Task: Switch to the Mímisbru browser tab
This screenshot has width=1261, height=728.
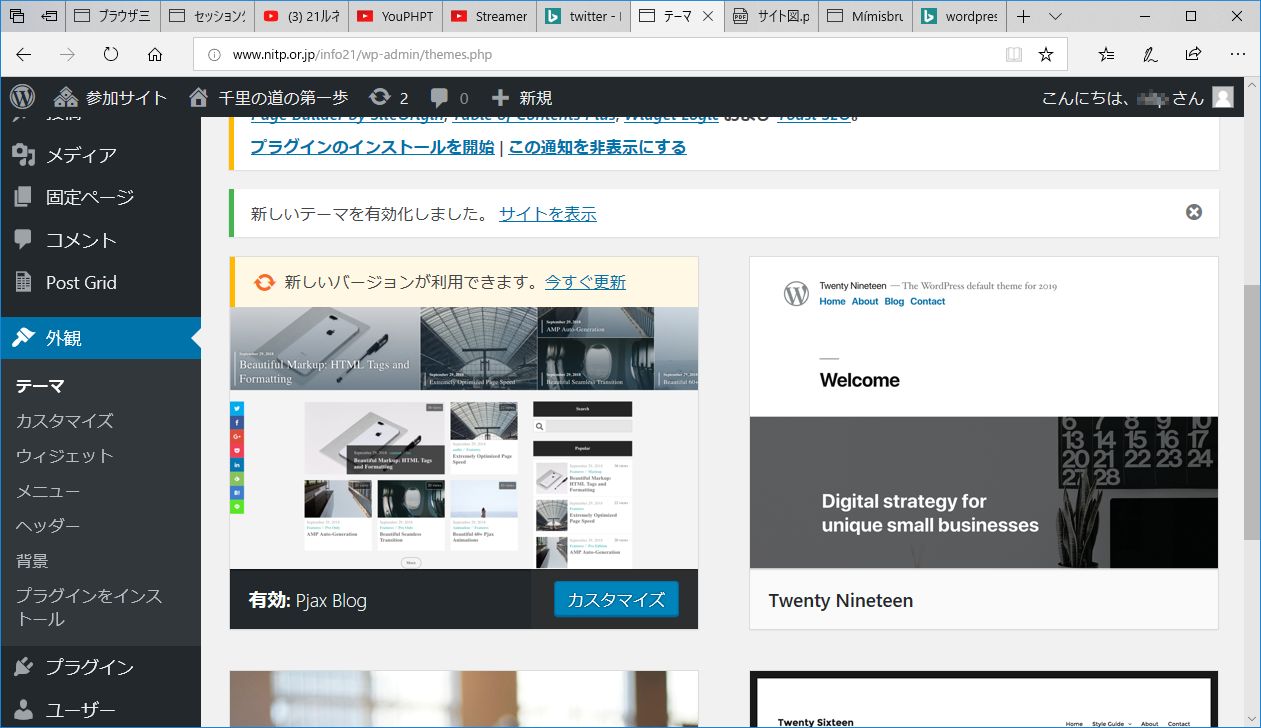Action: point(864,16)
